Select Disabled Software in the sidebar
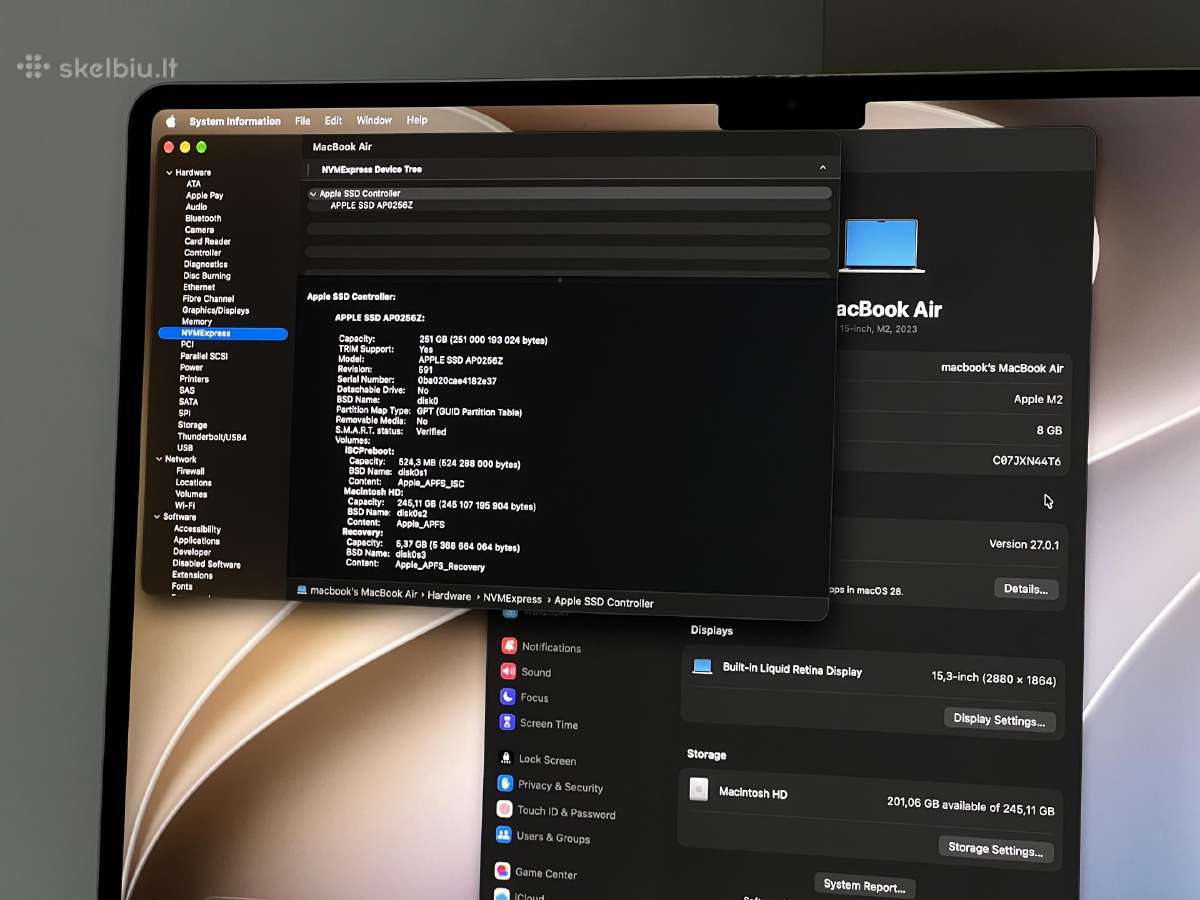 tap(206, 564)
